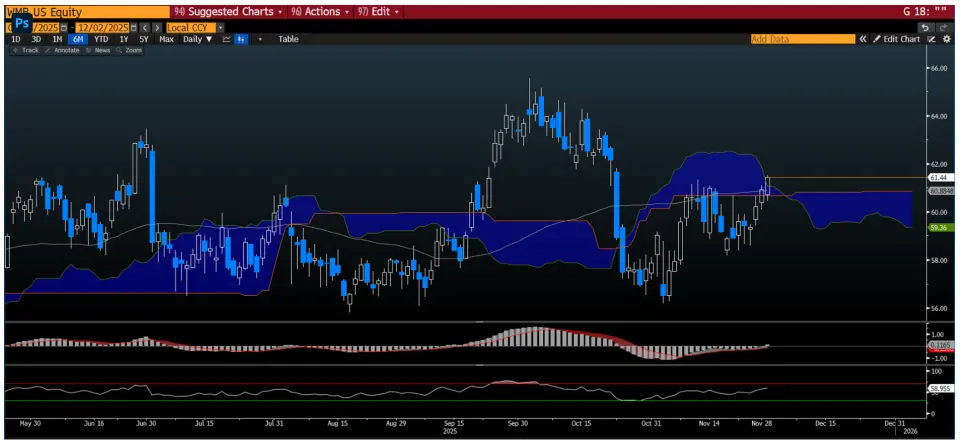Click the Add Data input field

[802, 39]
